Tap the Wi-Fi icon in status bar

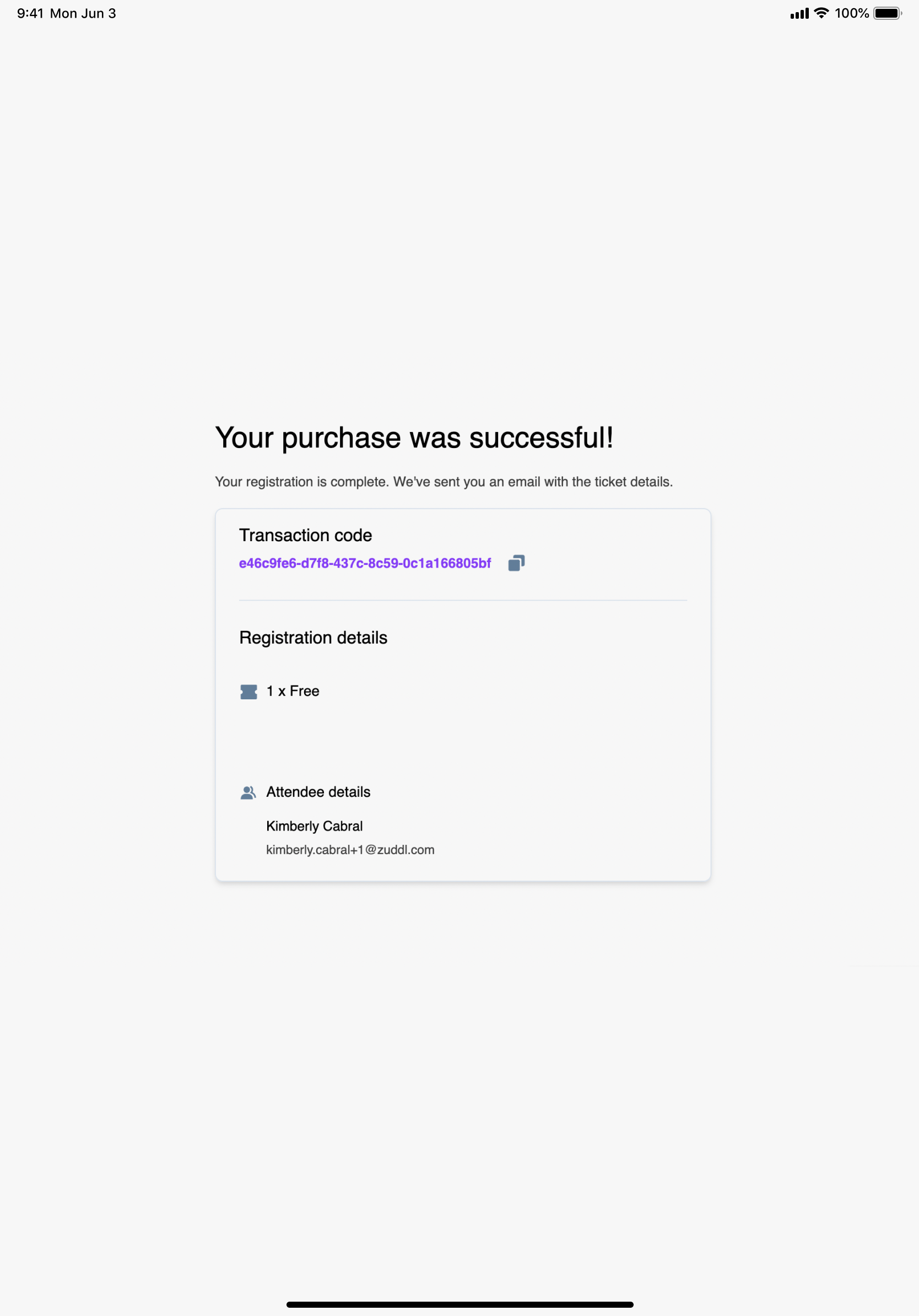(821, 13)
